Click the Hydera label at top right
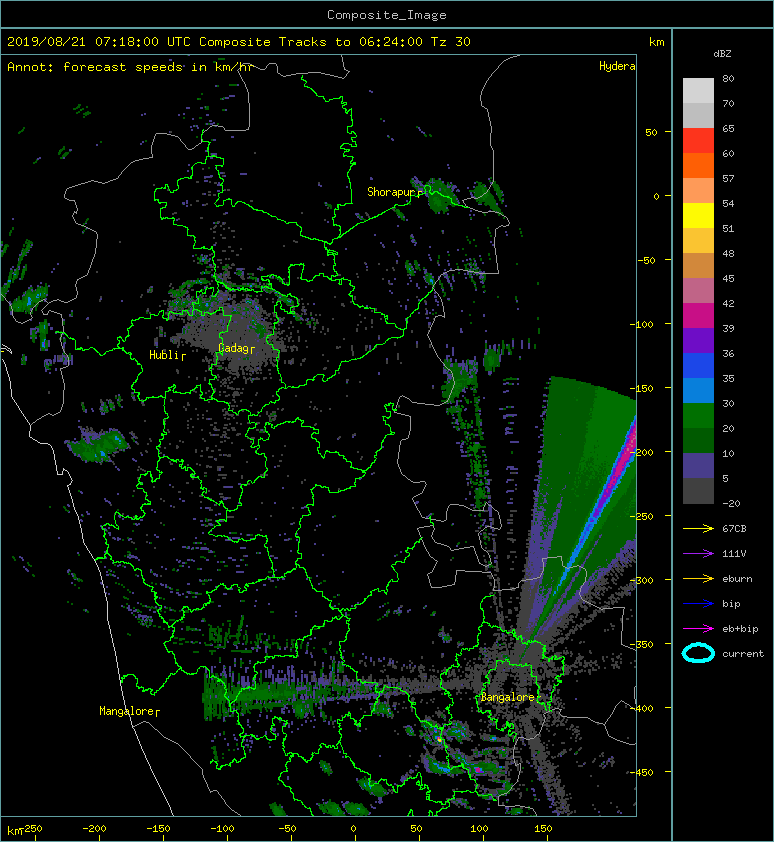Screen dimensions: 774x842 pos(617,66)
